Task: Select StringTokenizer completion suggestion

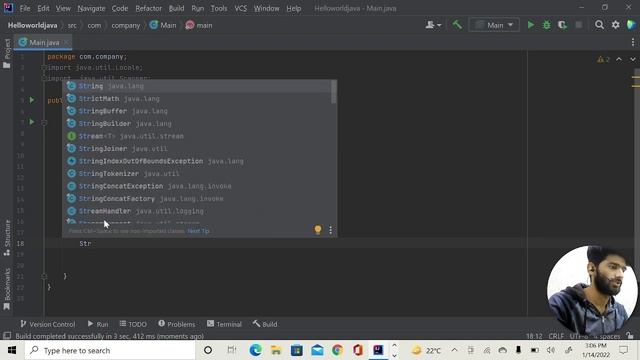Action: [198, 173]
